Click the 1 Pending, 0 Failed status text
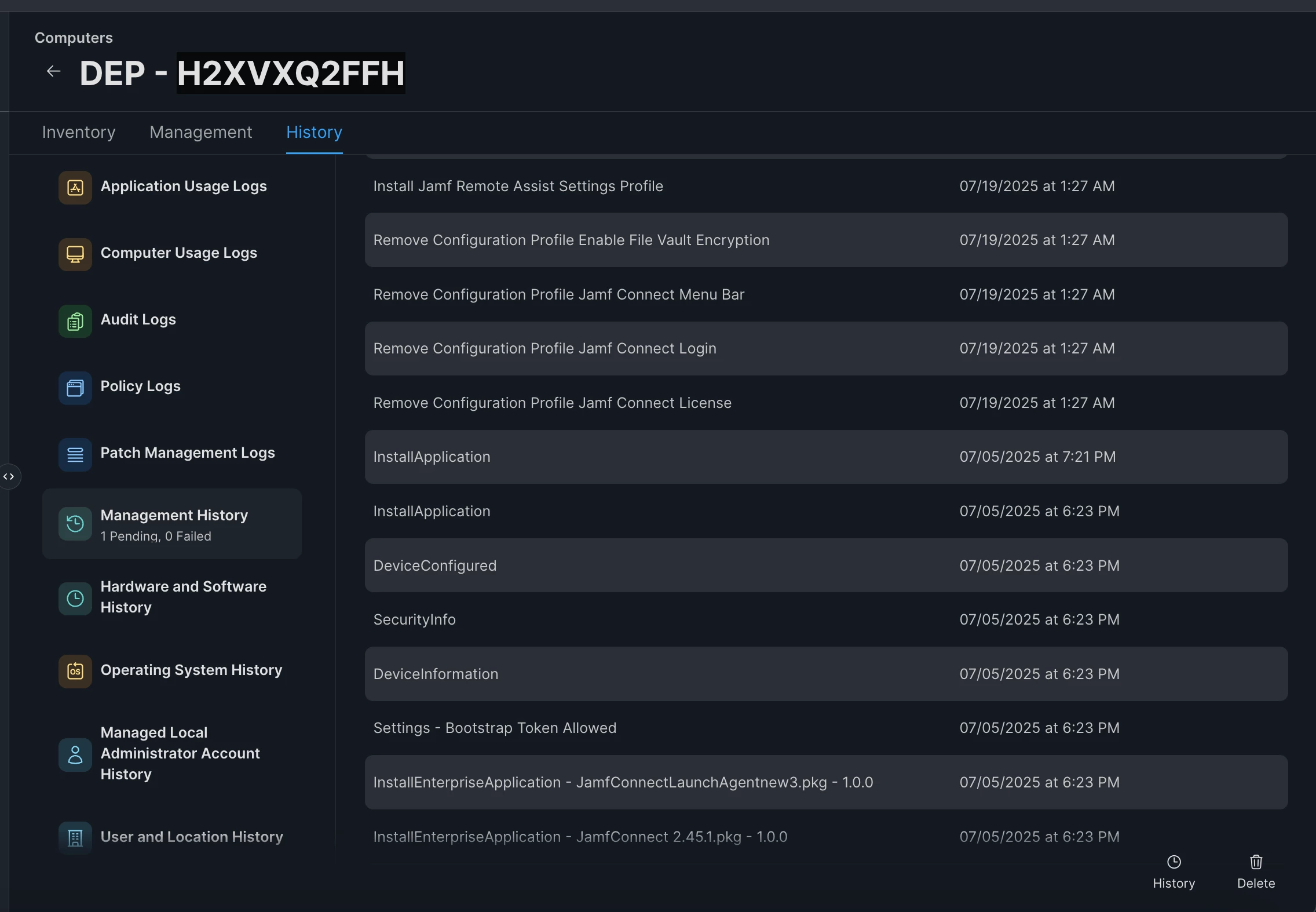This screenshot has height=912, width=1316. coord(156,536)
